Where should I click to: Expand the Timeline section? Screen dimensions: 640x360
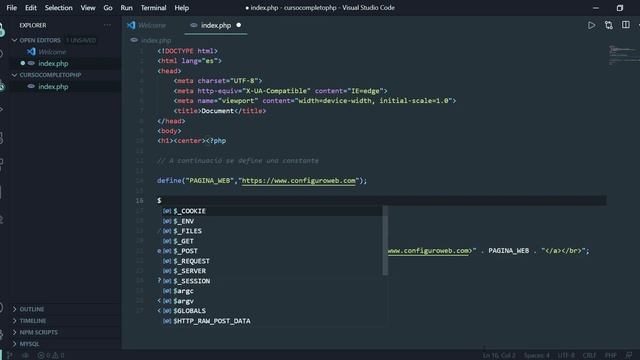point(15,321)
